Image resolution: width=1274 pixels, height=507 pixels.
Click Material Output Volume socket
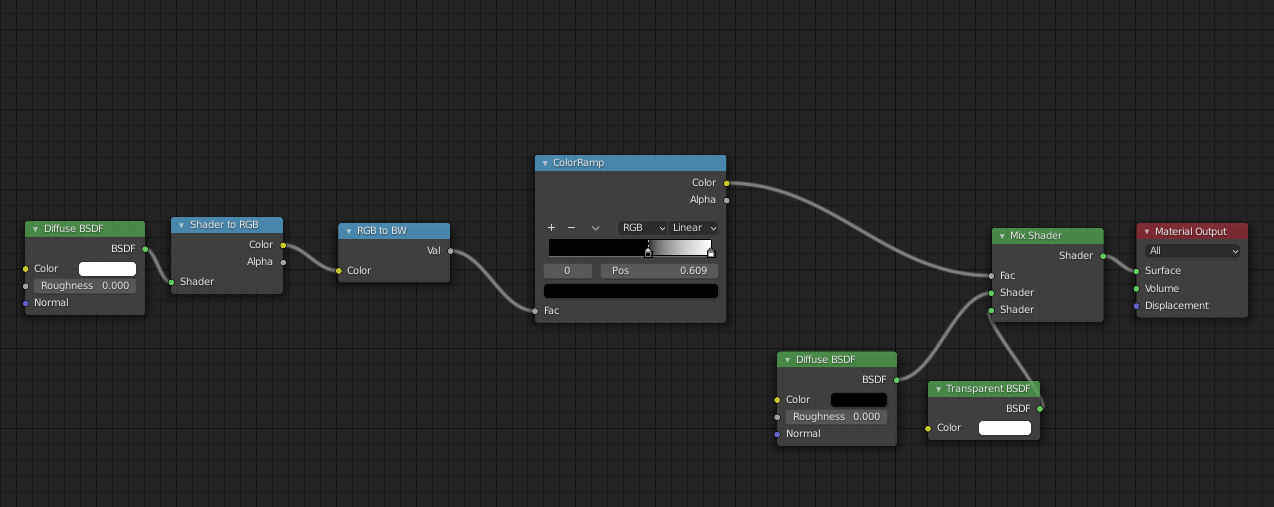point(1136,289)
